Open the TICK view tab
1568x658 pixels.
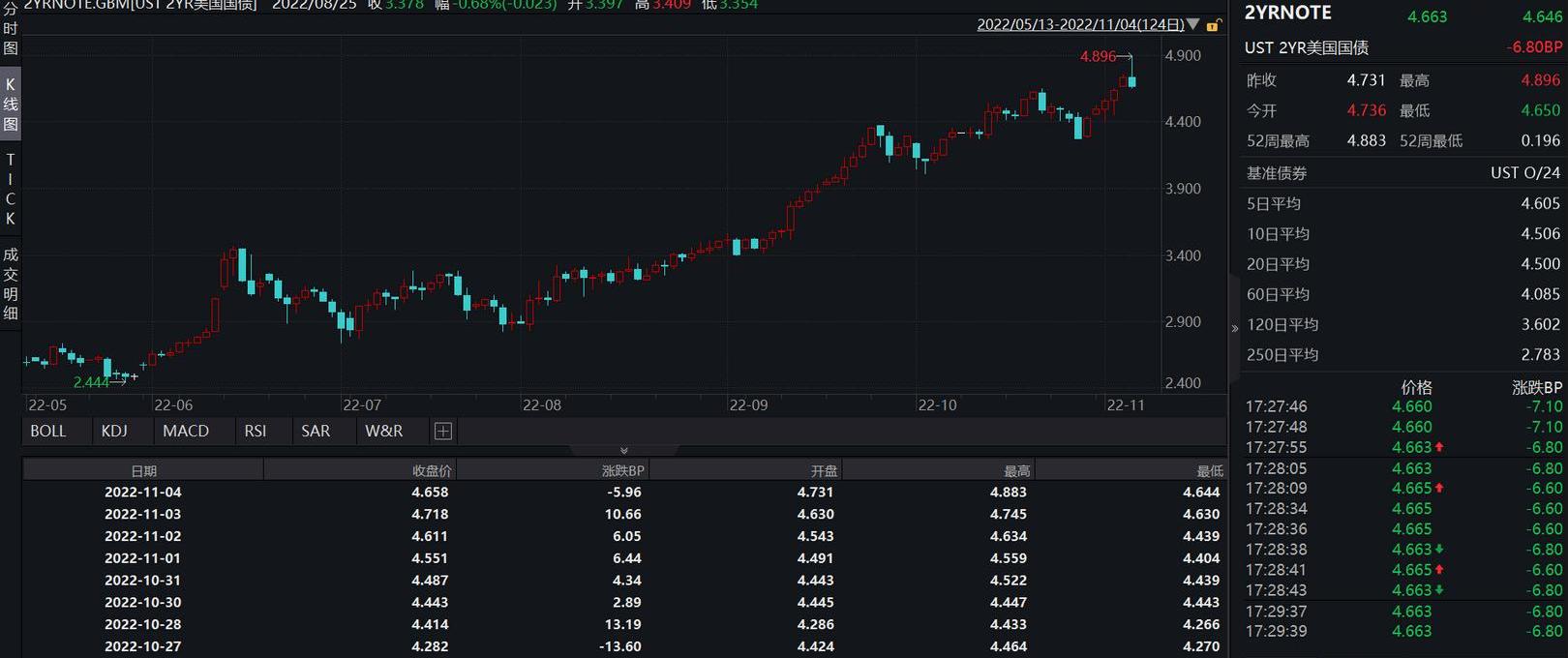tap(11, 189)
